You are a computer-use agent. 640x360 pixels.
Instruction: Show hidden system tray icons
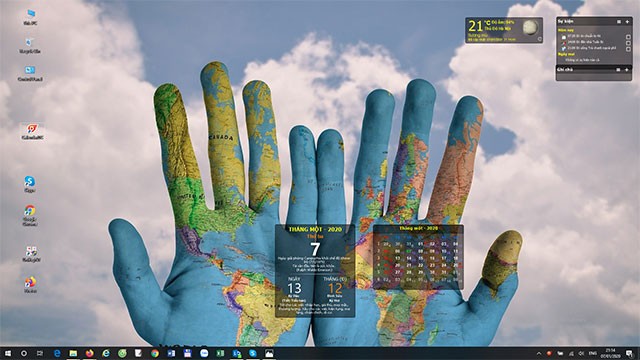pyautogui.click(x=539, y=353)
